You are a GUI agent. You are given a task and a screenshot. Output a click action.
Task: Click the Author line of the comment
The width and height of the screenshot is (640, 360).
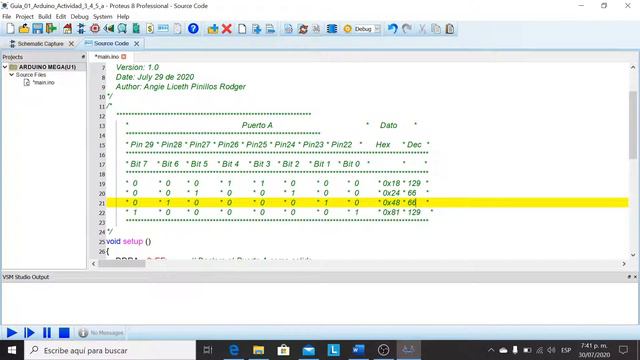180,87
